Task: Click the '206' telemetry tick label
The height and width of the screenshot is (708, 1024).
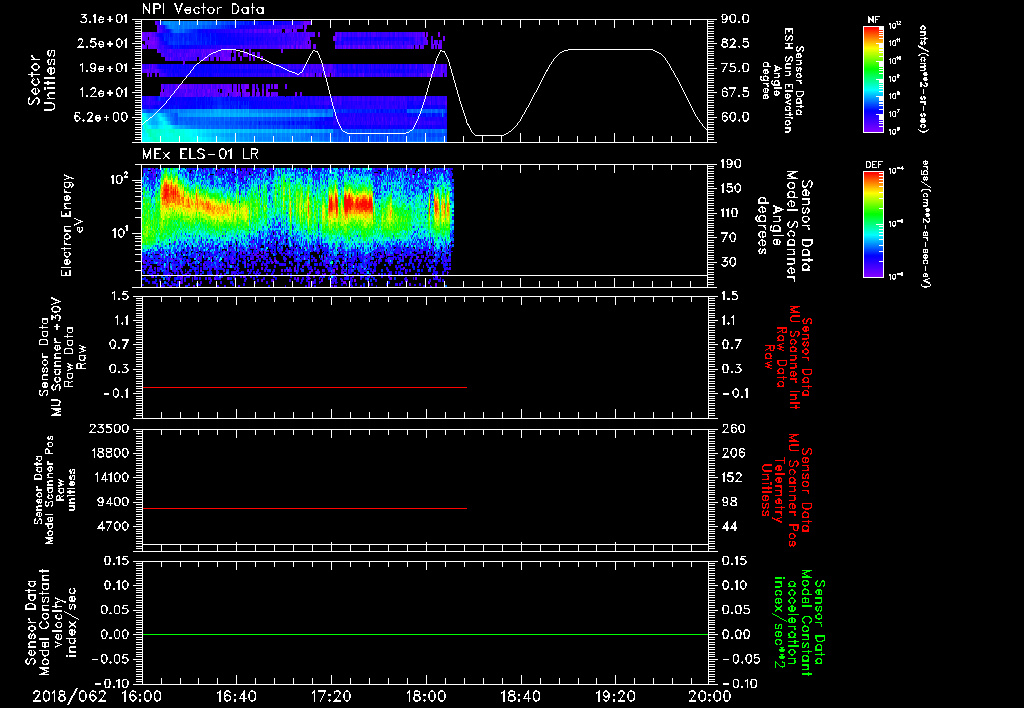Action: pos(731,453)
